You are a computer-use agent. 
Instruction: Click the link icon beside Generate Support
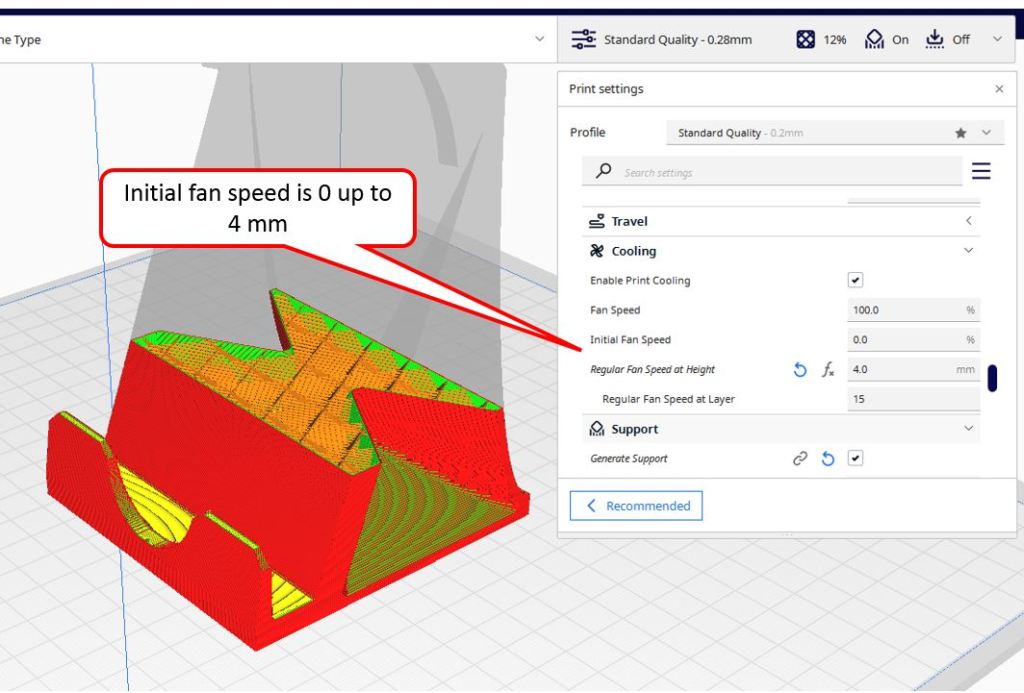click(x=800, y=459)
